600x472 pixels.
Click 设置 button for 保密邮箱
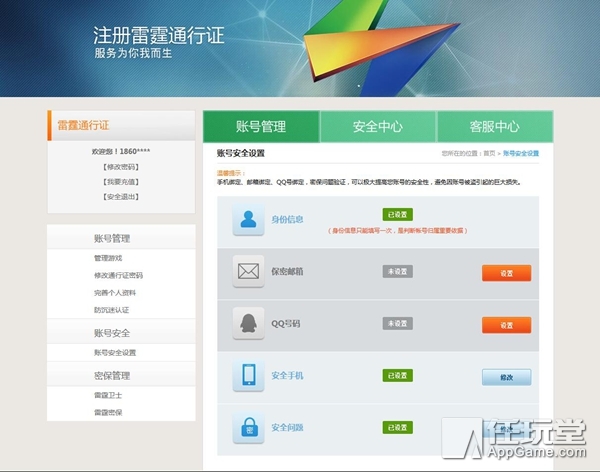[x=506, y=273]
